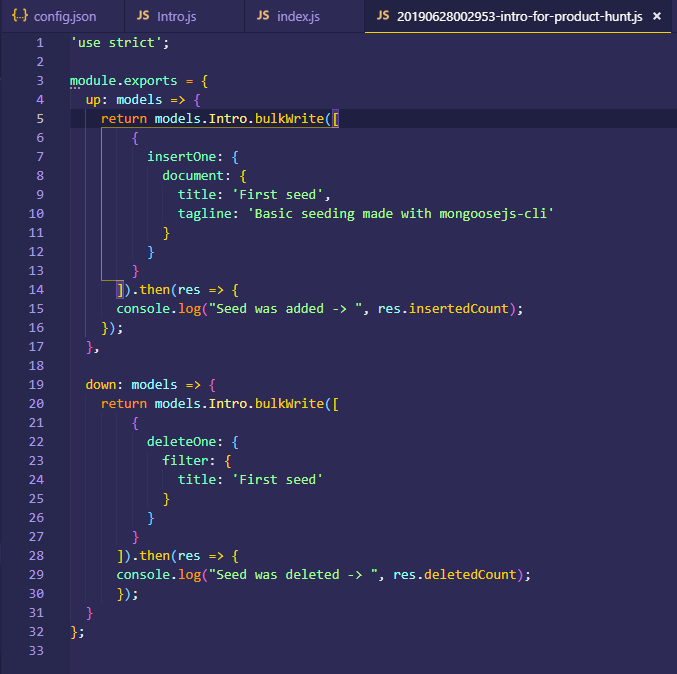The height and width of the screenshot is (674, 677).
Task: Click the JSON braces icon on config.json tab
Action: coord(20,16)
